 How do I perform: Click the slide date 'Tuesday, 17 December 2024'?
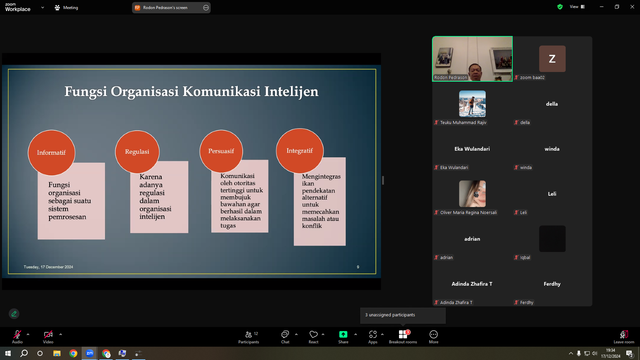[48, 267]
